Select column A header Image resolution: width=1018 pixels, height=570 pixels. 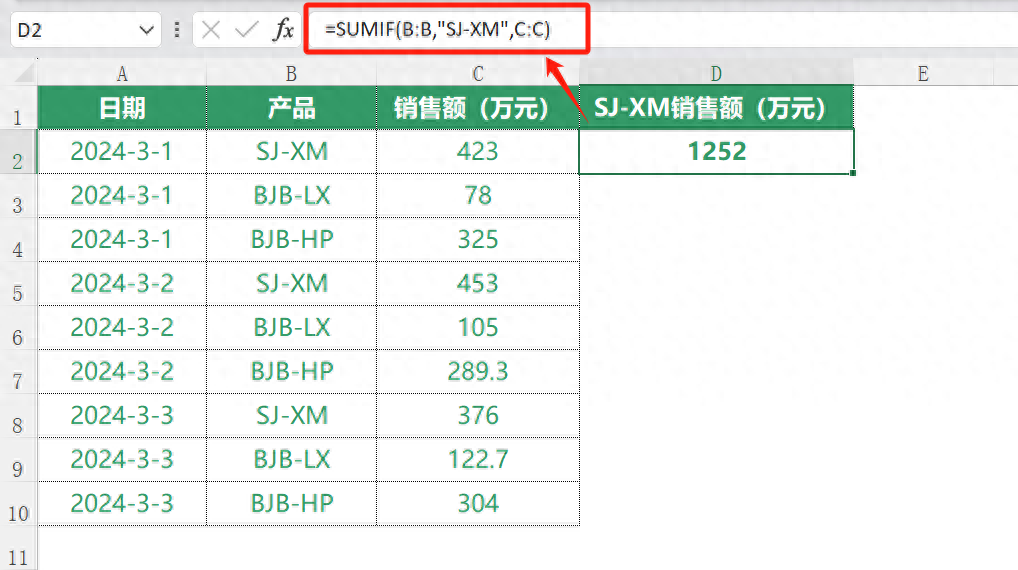(122, 73)
